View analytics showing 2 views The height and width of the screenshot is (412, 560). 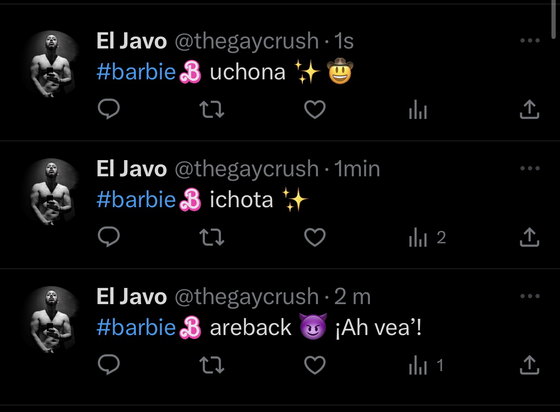427,237
